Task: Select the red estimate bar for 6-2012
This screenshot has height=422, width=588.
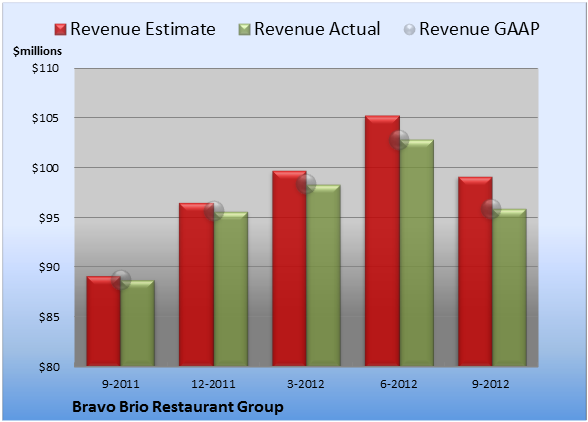Action: coord(382,241)
